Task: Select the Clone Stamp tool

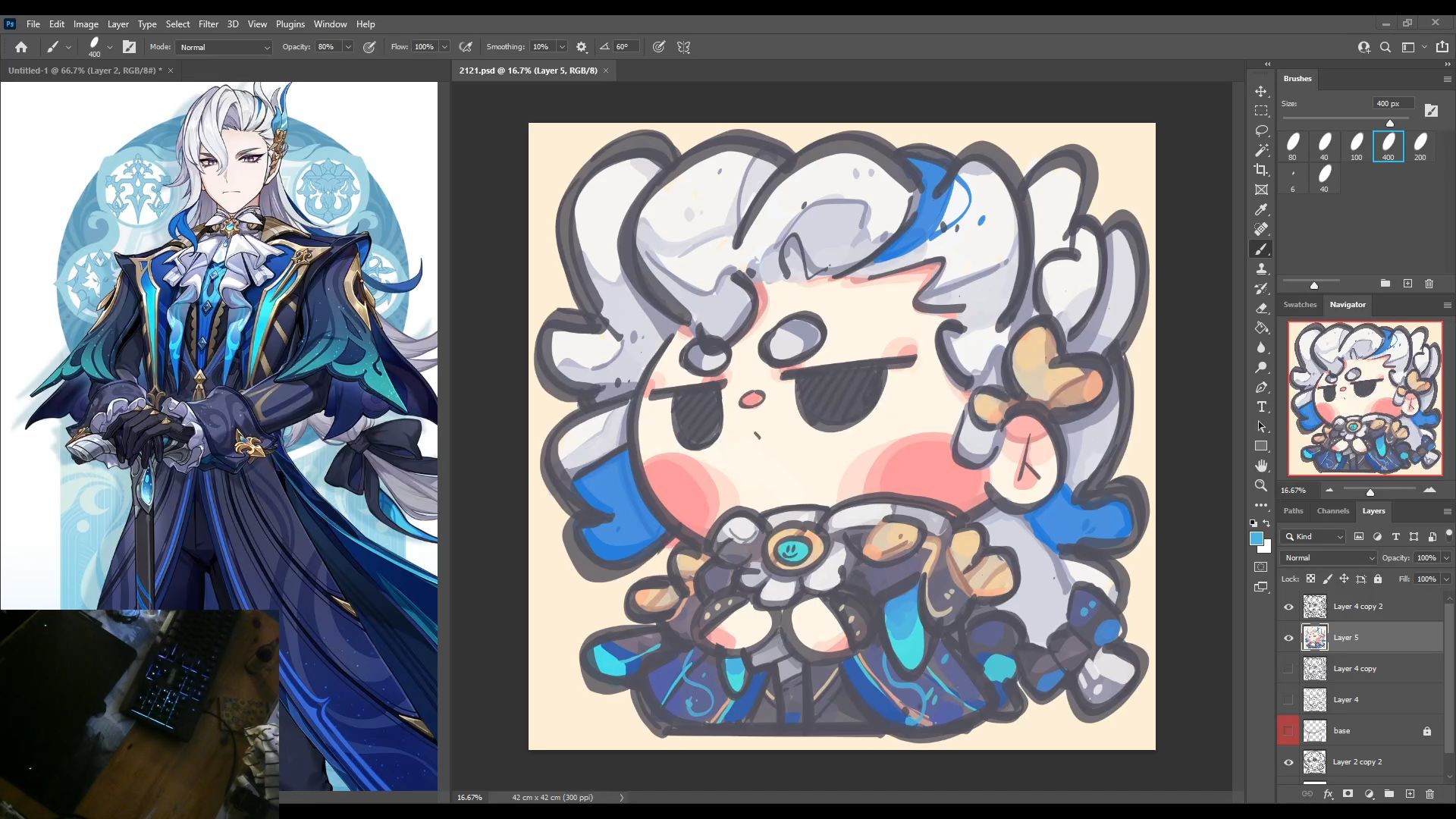Action: (x=1261, y=268)
